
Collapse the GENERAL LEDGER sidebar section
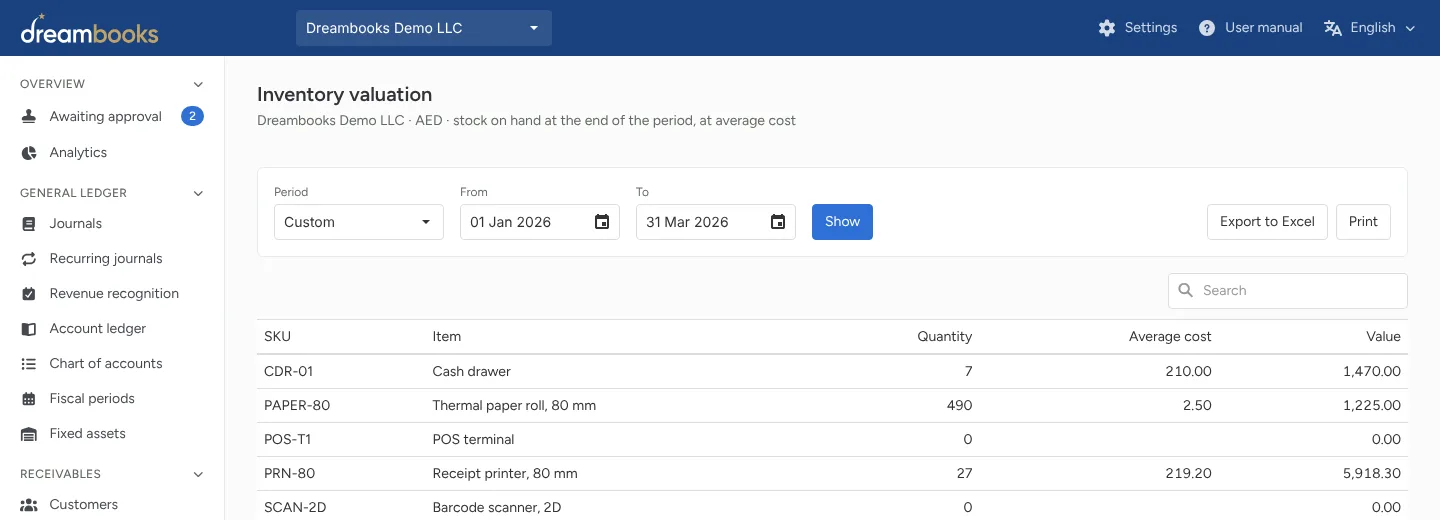(x=198, y=193)
